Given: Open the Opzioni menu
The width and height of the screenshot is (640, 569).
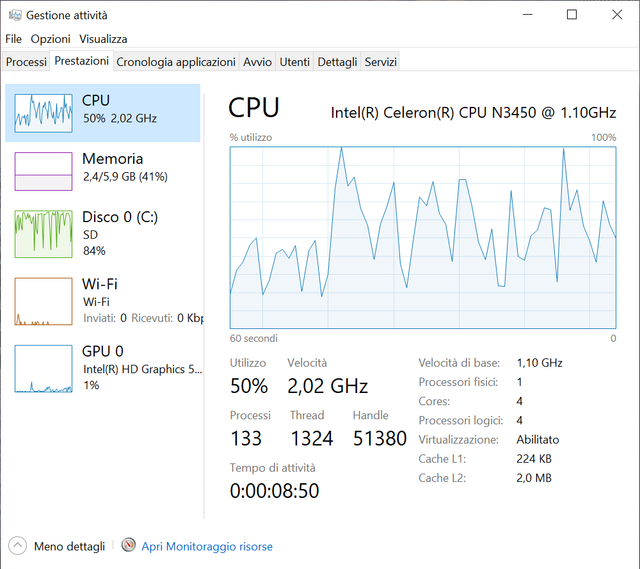Looking at the screenshot, I should (x=50, y=39).
